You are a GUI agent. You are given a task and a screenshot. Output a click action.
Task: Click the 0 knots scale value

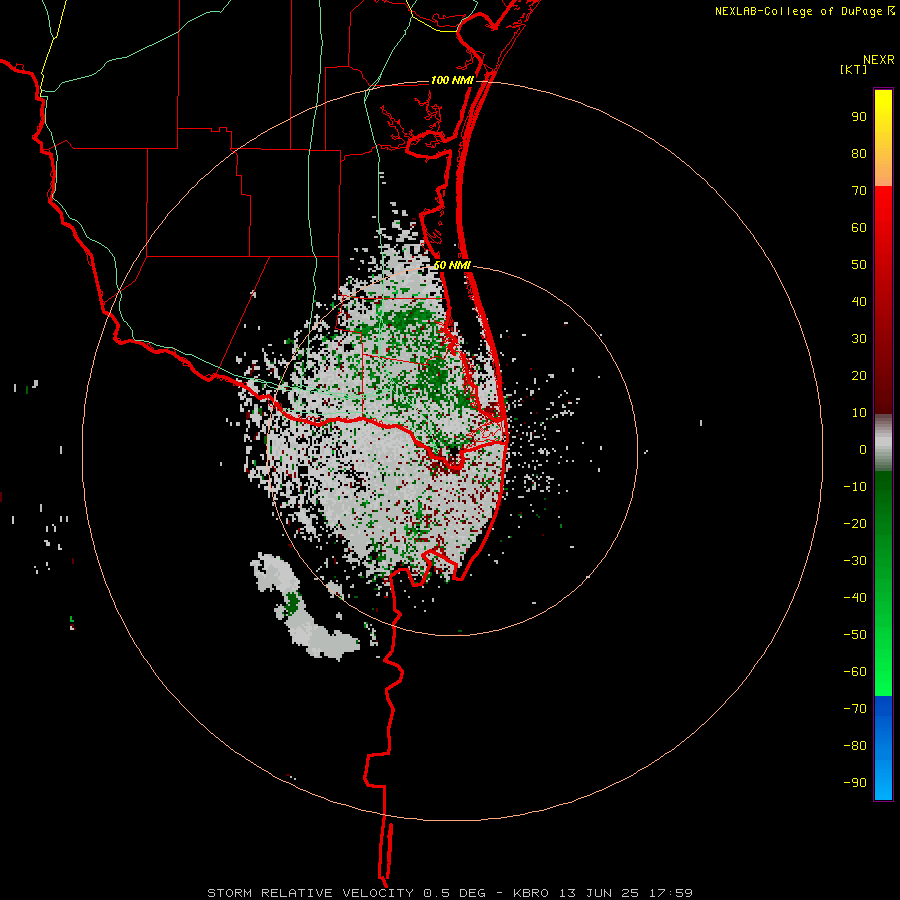click(863, 450)
